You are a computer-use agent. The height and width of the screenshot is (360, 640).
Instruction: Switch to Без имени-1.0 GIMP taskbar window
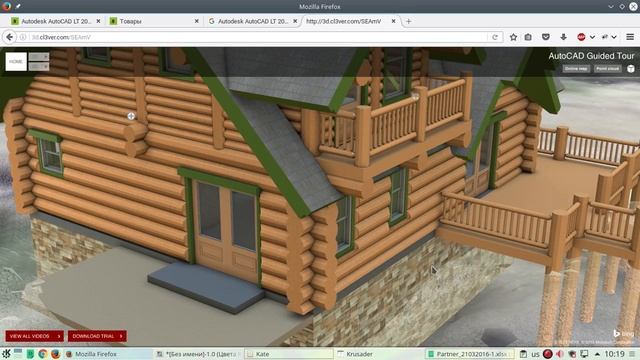[199, 354]
